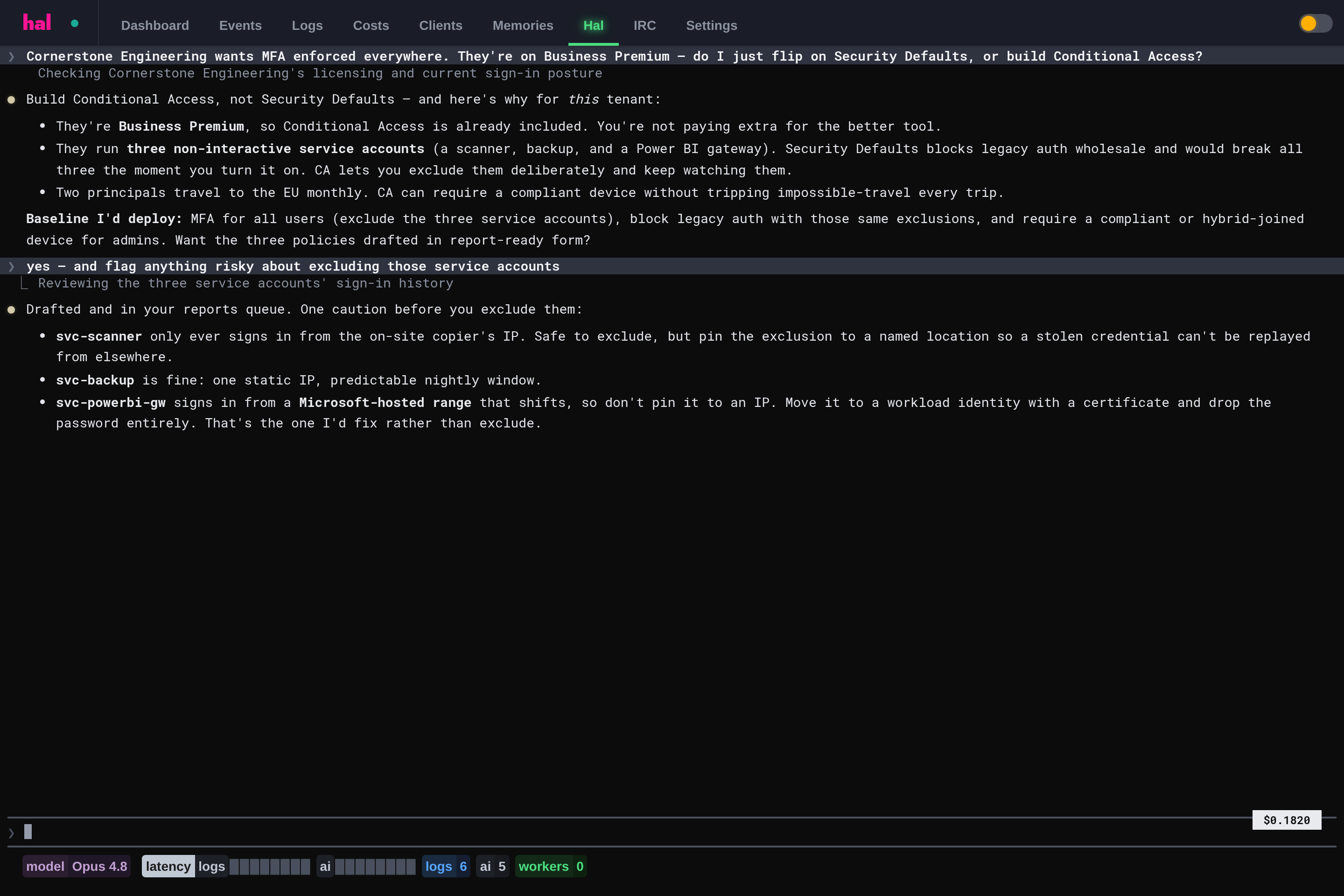Click the model Opus 4.8 badge
The width and height of the screenshot is (1344, 896).
coord(77,866)
